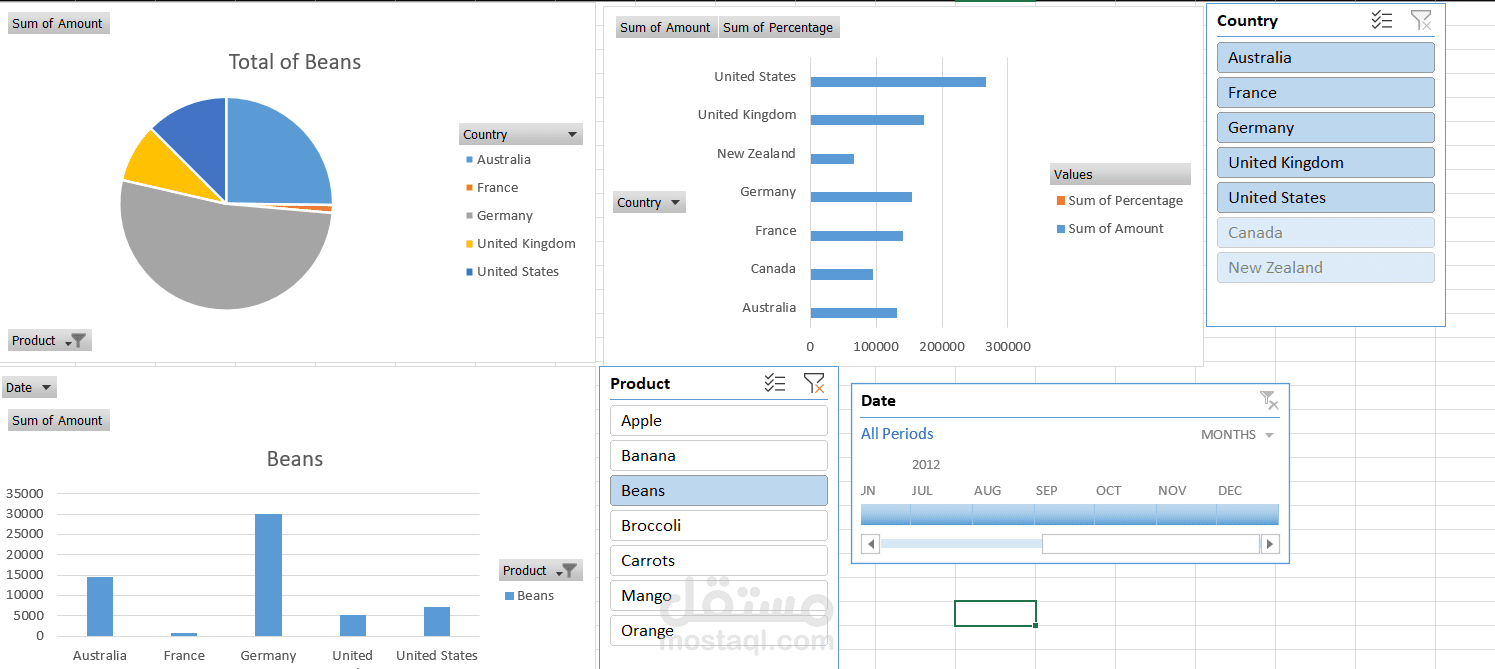Select OCT on the Date timeline
This screenshot has width=1495, height=669.
(1125, 514)
